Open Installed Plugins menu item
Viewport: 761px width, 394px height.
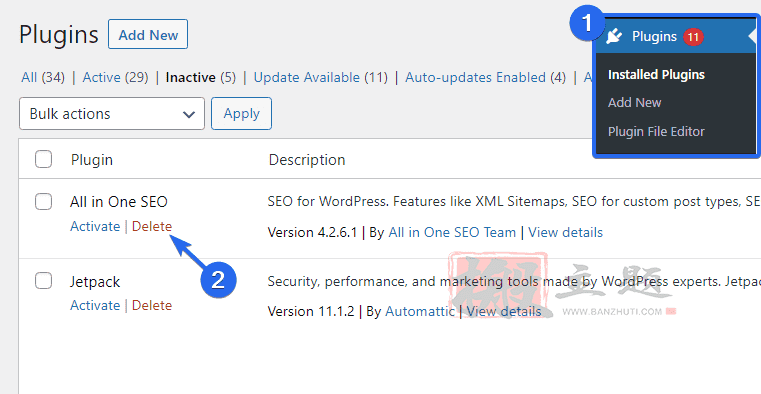coord(656,75)
